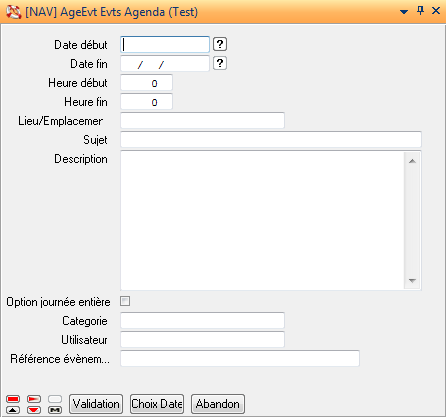Focus the Lieu/Emplacement input field
The width and height of the screenshot is (446, 417).
tap(202, 121)
